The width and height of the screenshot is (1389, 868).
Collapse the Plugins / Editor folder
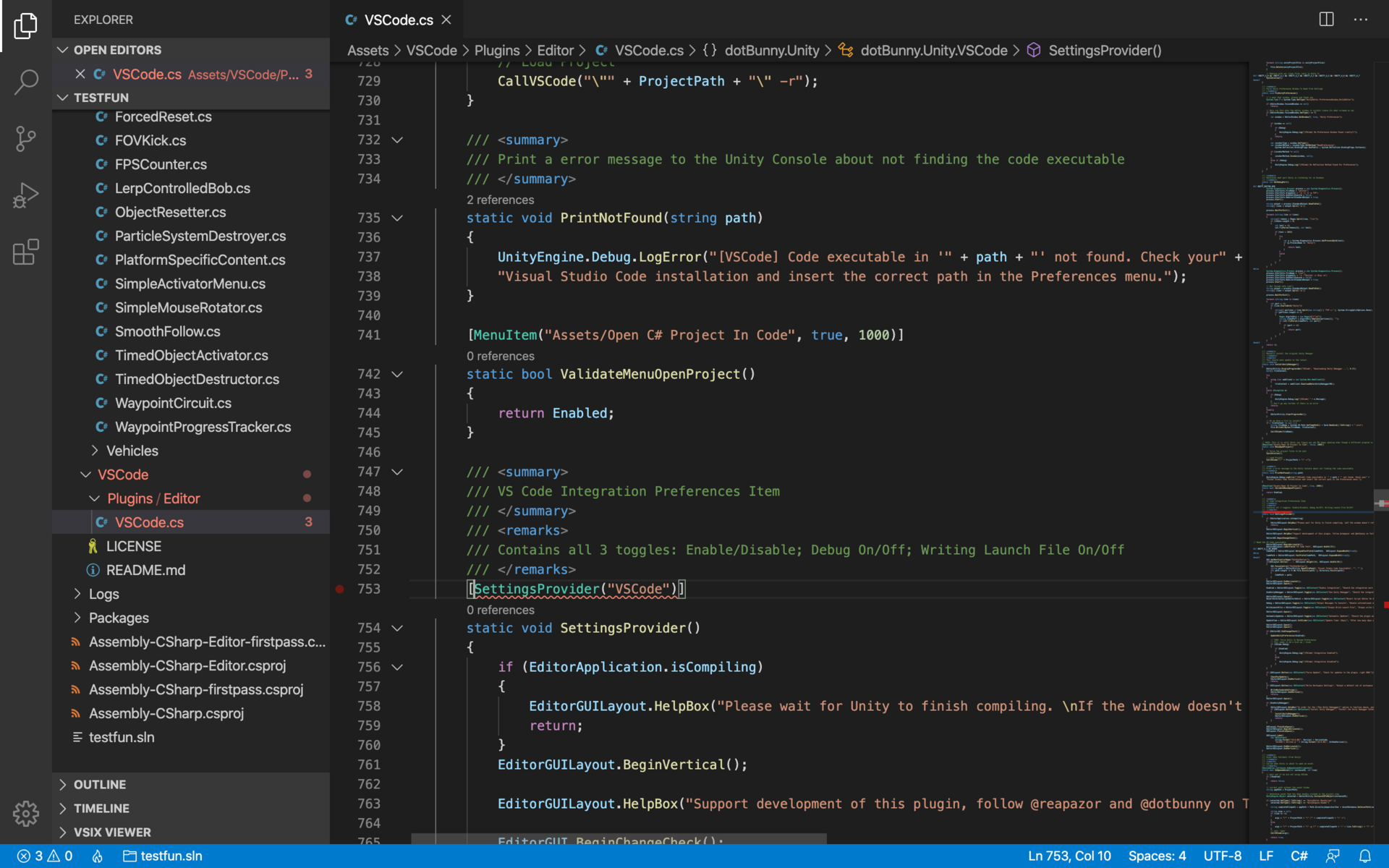[x=94, y=498]
